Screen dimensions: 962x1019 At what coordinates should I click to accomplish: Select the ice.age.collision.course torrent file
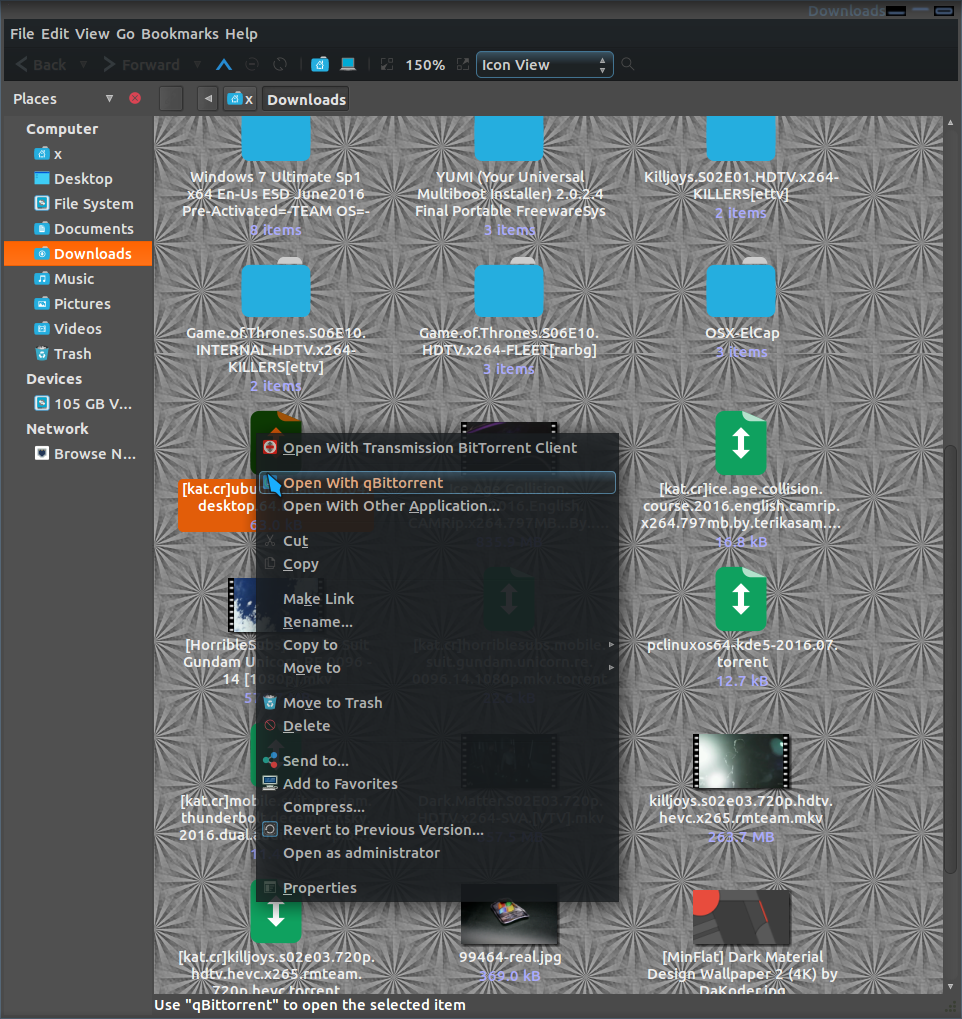tap(741, 443)
